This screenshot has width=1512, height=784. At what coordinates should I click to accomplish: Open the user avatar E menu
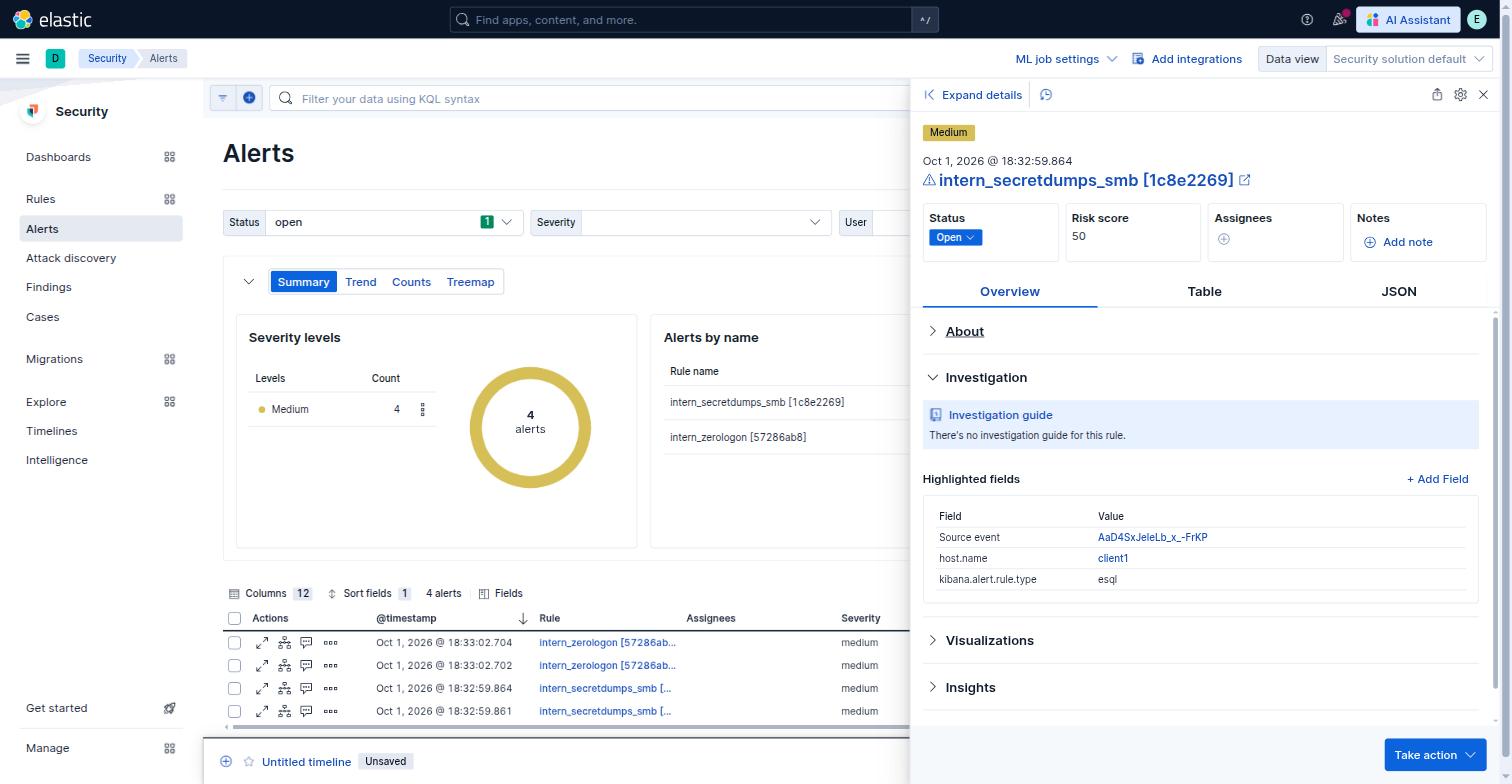click(x=1477, y=20)
